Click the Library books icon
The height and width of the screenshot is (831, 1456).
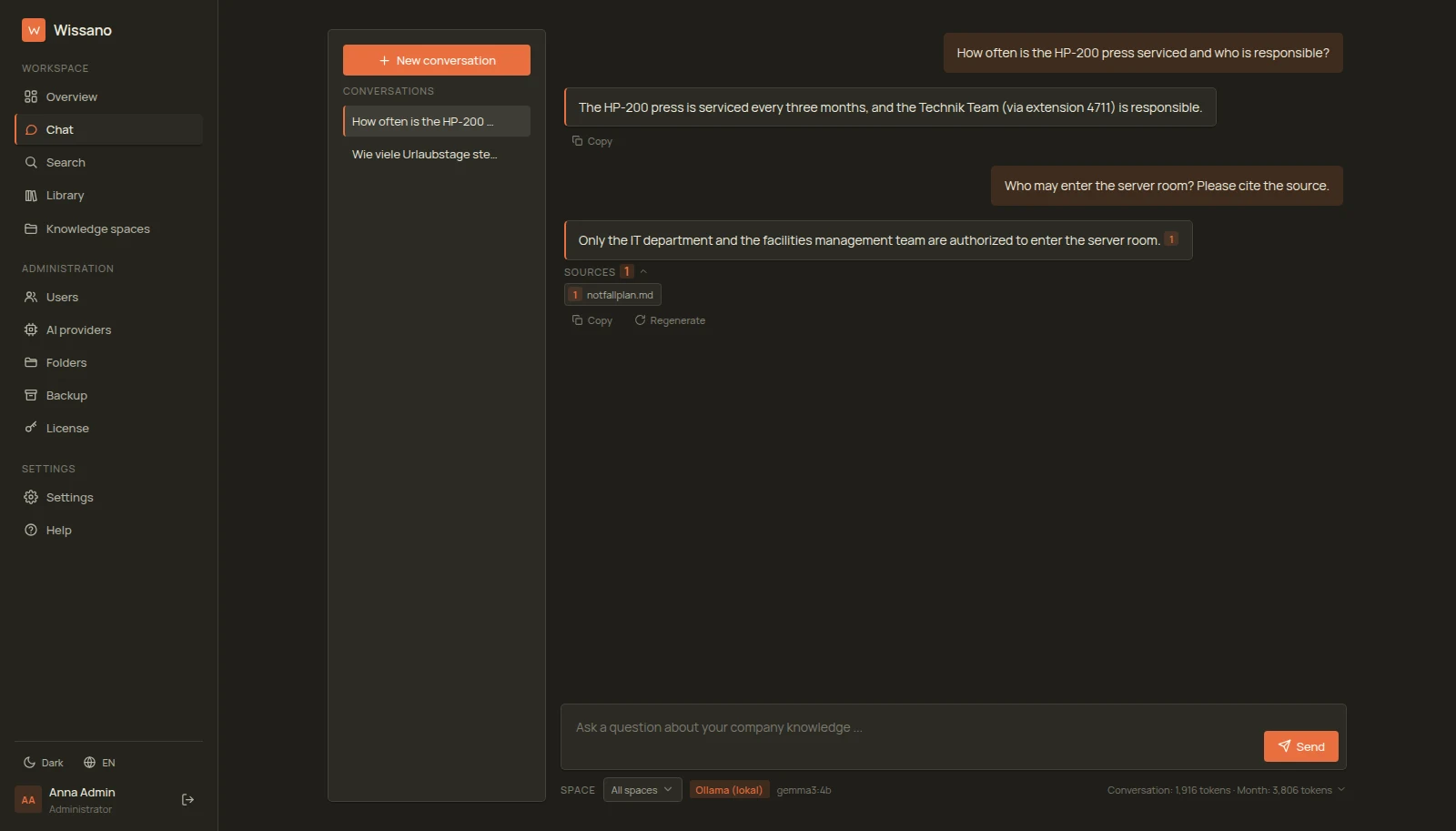click(x=31, y=195)
